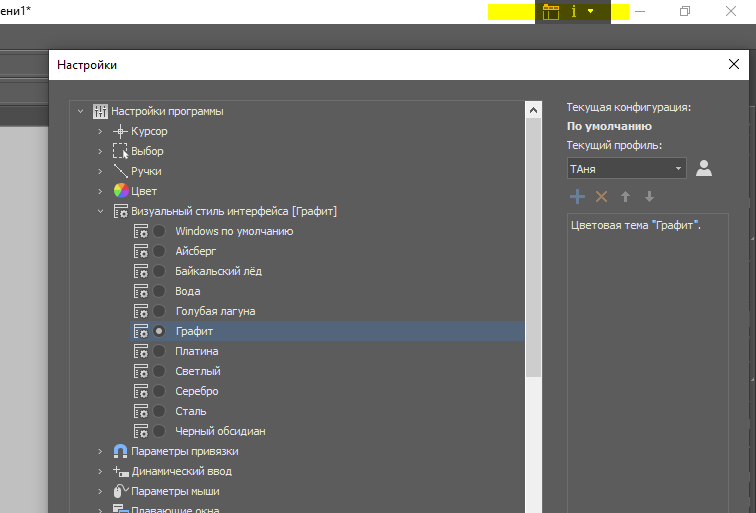The image size is (756, 513).
Task: Select Байкальский лёд theme radio button
Action: click(x=159, y=271)
